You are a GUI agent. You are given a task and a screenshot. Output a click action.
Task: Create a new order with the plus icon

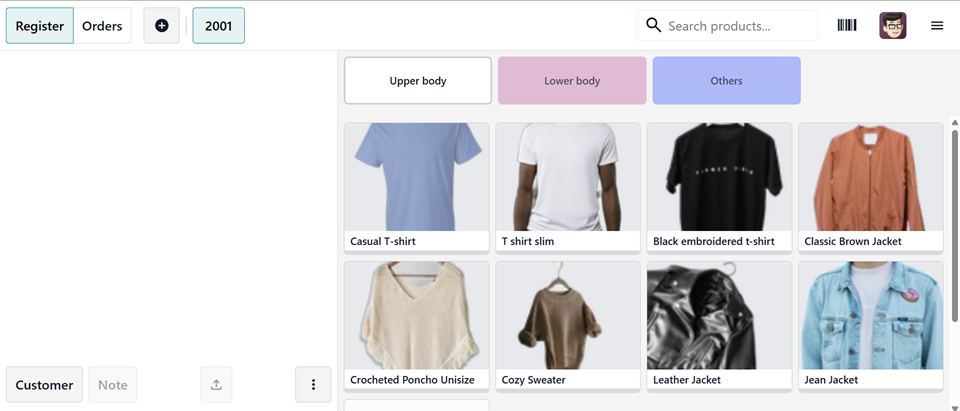[162, 26]
